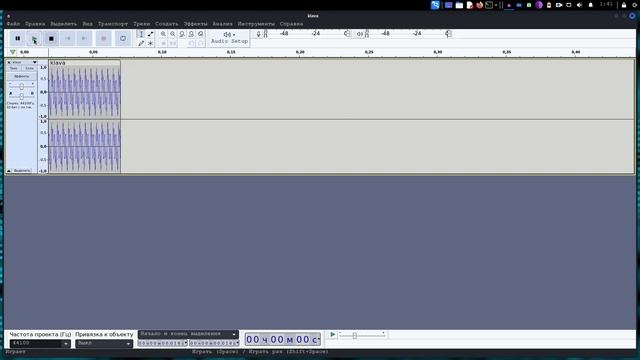Click the speaker playback meter icon
The height and width of the screenshot is (360, 640).
point(360,34)
